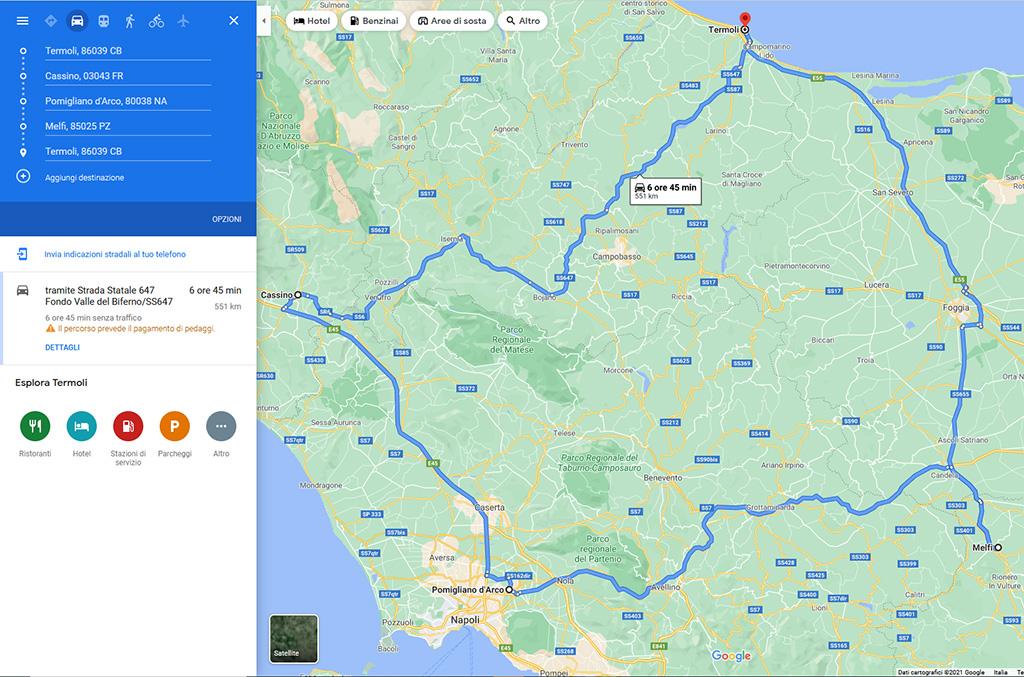The width and height of the screenshot is (1024, 677).
Task: Open OPZIONI route options
Action: point(226,219)
